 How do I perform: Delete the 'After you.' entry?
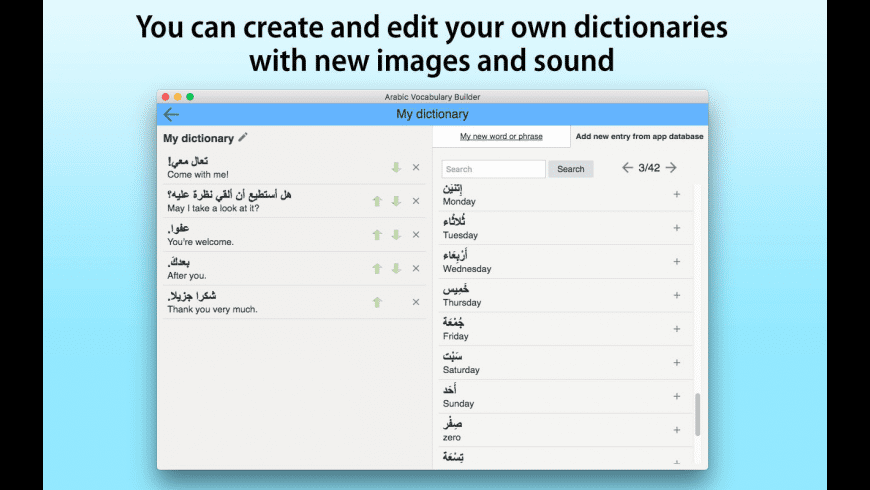[x=416, y=269]
